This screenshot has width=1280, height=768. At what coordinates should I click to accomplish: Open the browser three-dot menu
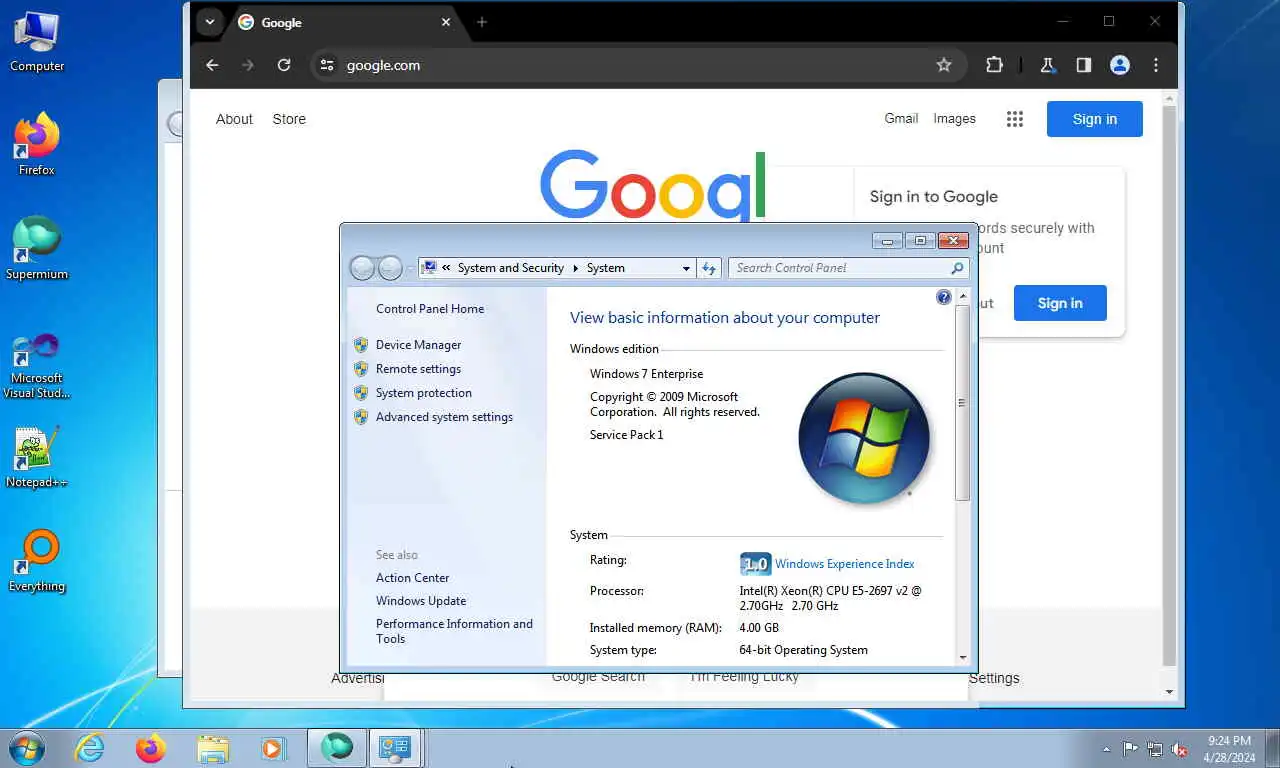click(x=1156, y=65)
